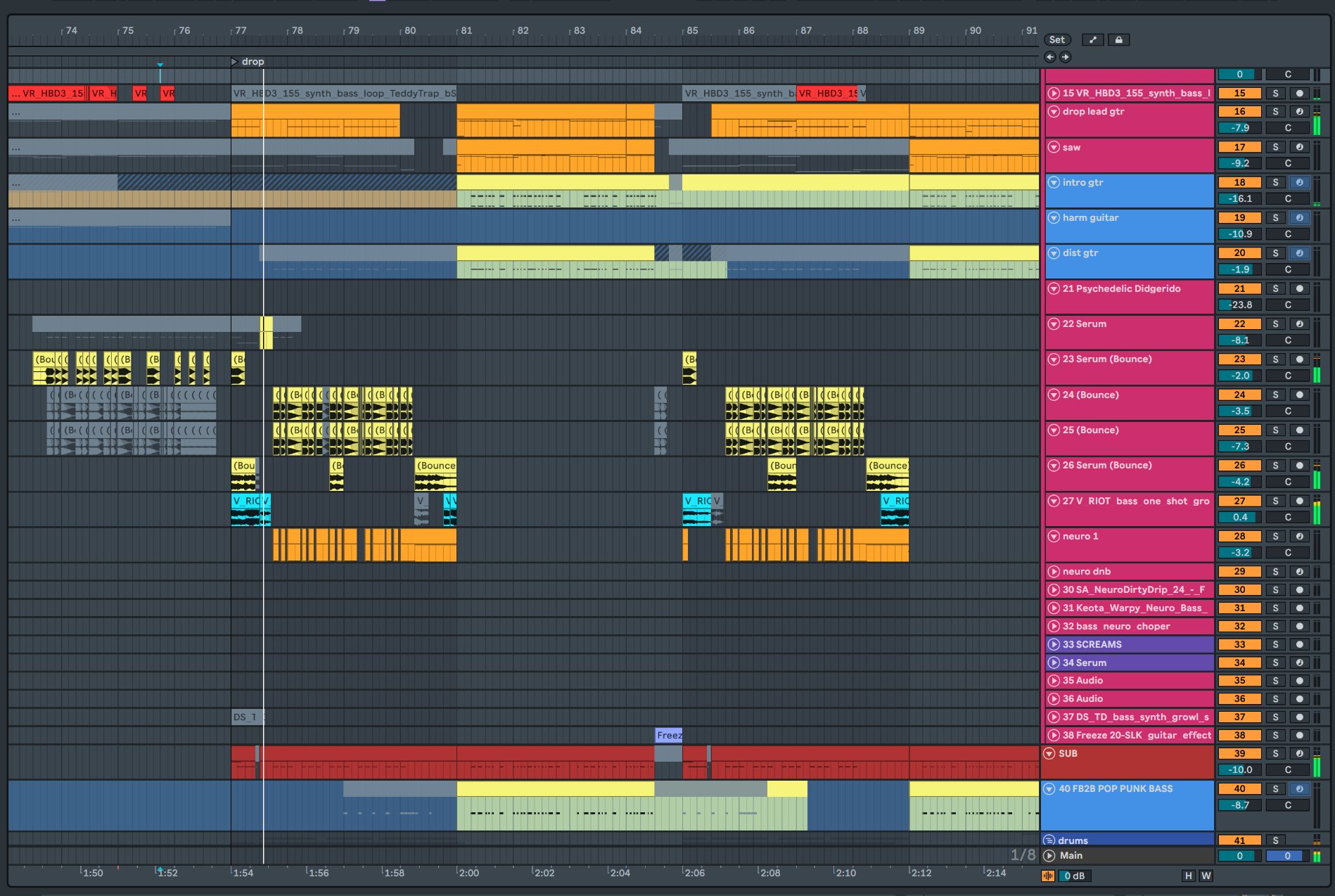Collapse the 21 Psychedelic Didgerido track
The image size is (1335, 896).
1054,288
